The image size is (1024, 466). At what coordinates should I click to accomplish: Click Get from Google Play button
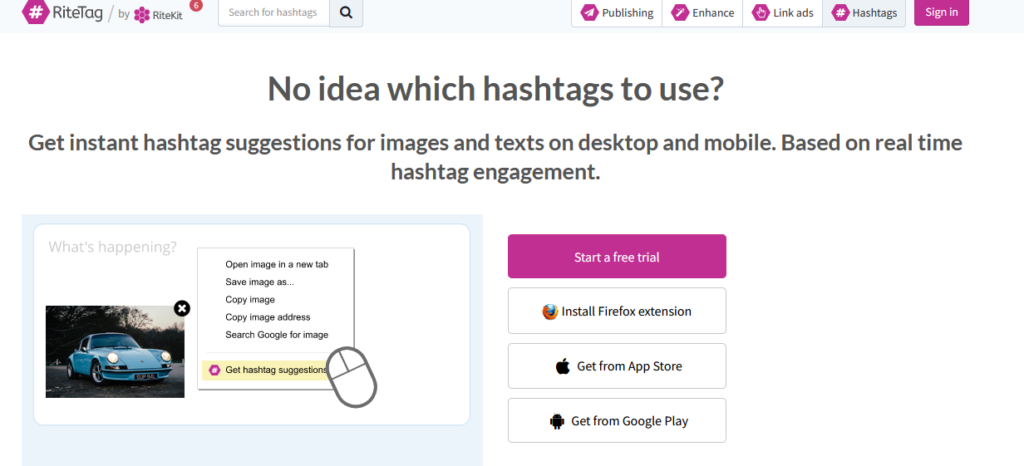[617, 421]
